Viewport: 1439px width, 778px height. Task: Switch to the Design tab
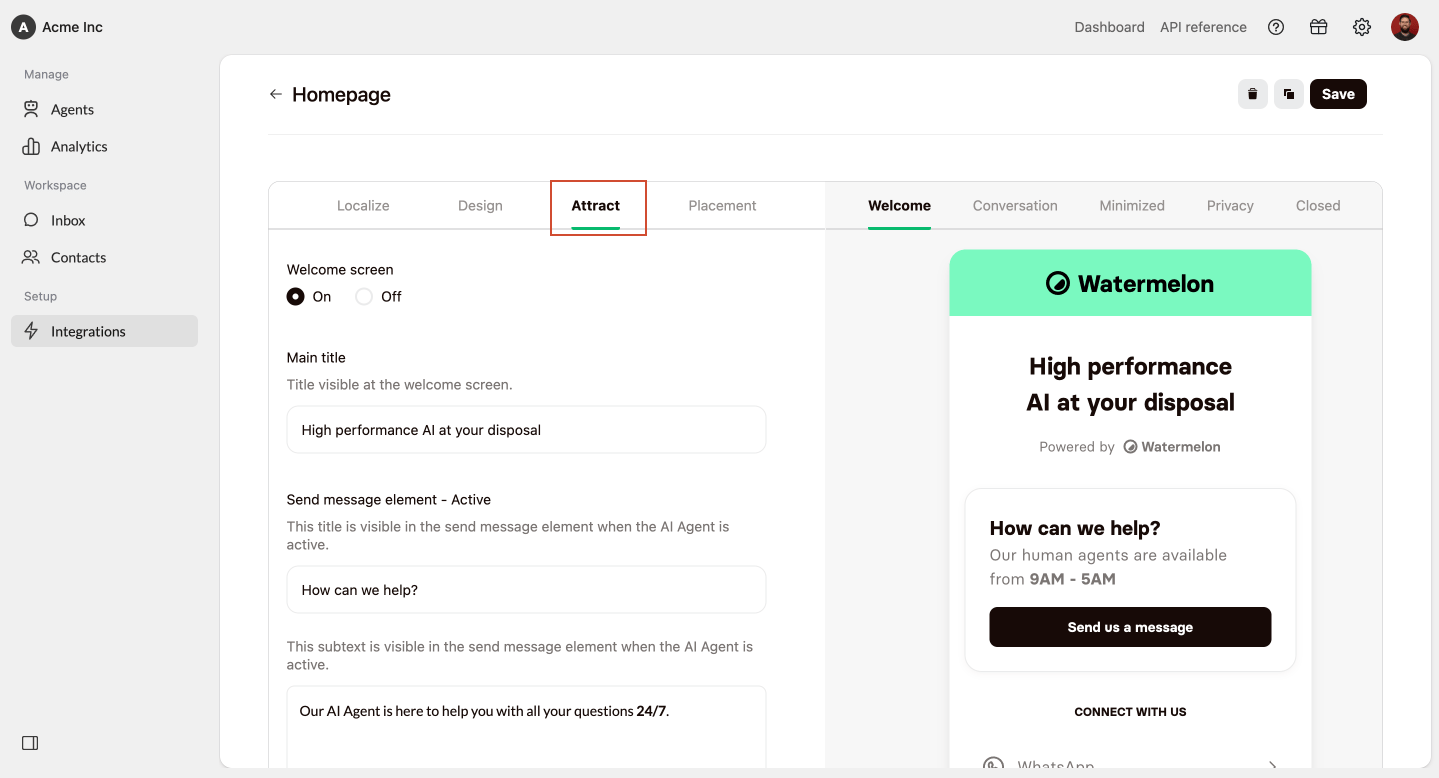coord(480,205)
